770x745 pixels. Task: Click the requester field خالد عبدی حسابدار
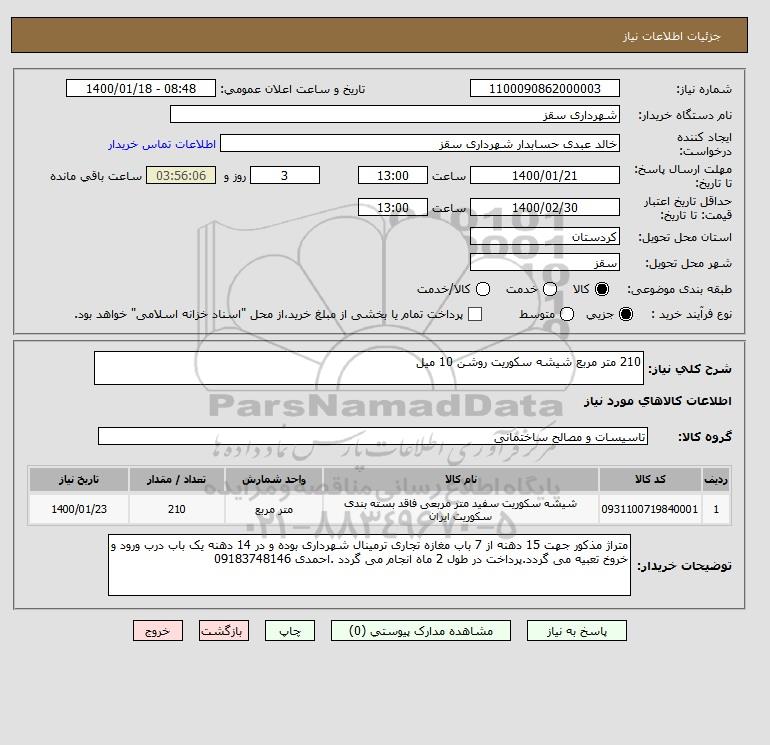tap(420, 144)
